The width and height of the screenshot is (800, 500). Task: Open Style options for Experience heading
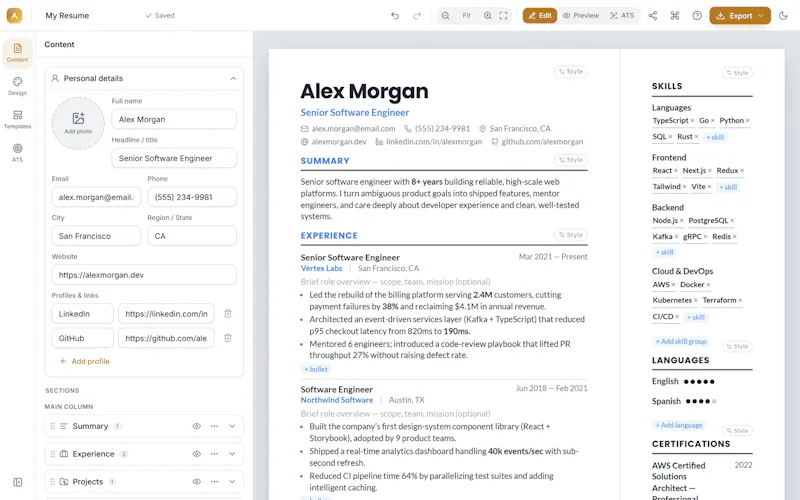[x=571, y=235]
